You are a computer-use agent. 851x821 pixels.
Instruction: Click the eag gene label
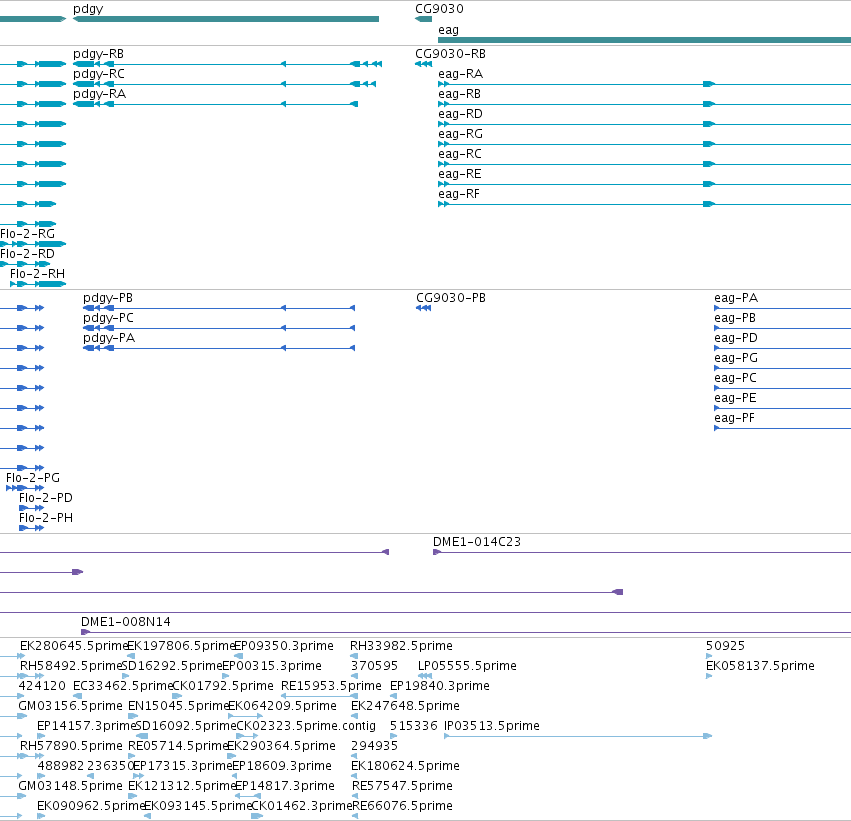pos(448,30)
